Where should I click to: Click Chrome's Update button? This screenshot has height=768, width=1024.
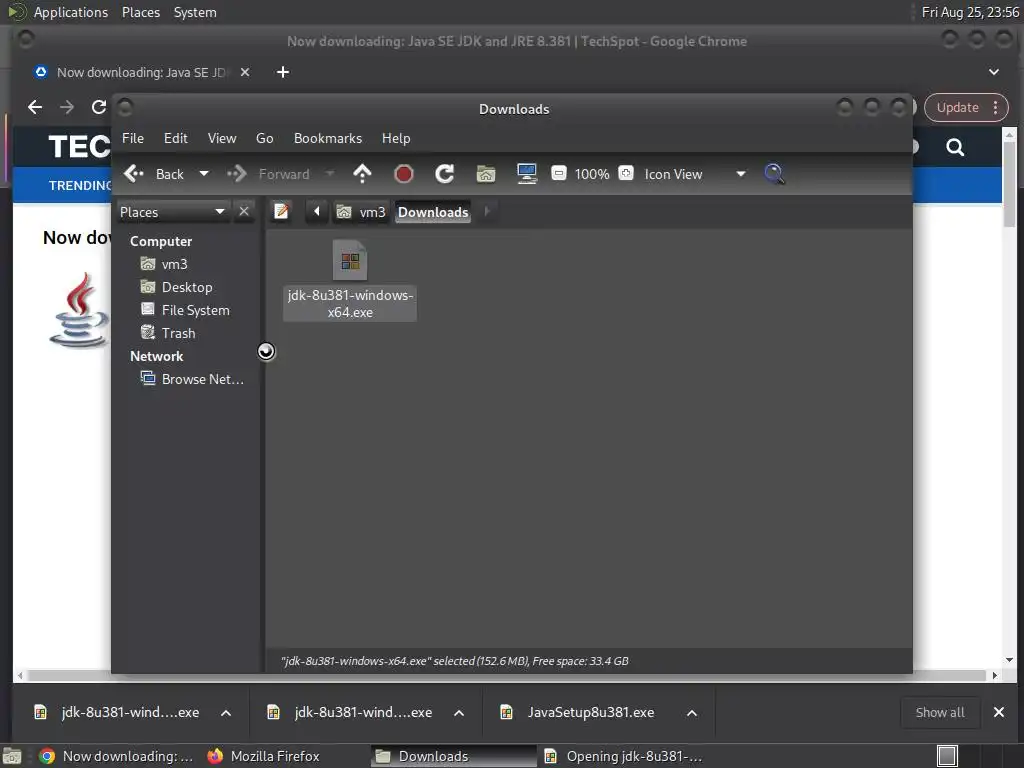[x=957, y=108]
